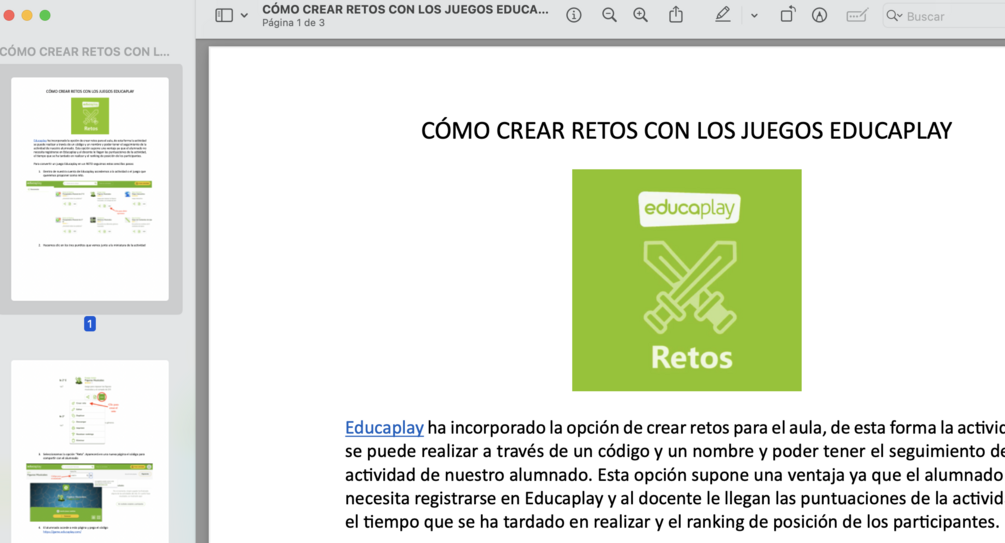Open the search options magnifier icon
The height and width of the screenshot is (543, 1005).
tap(894, 16)
